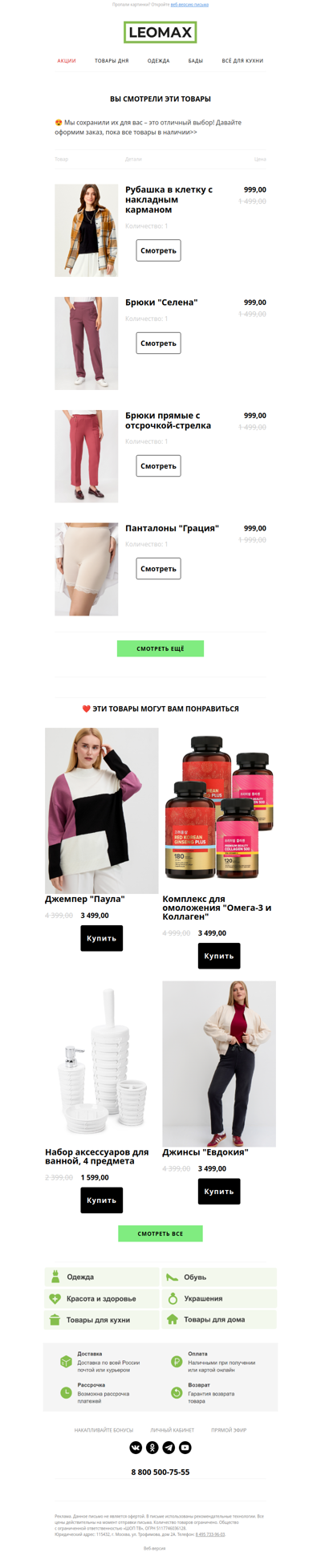Click the green СМОТРЕТЬ ЕЩЁ button

click(160, 648)
